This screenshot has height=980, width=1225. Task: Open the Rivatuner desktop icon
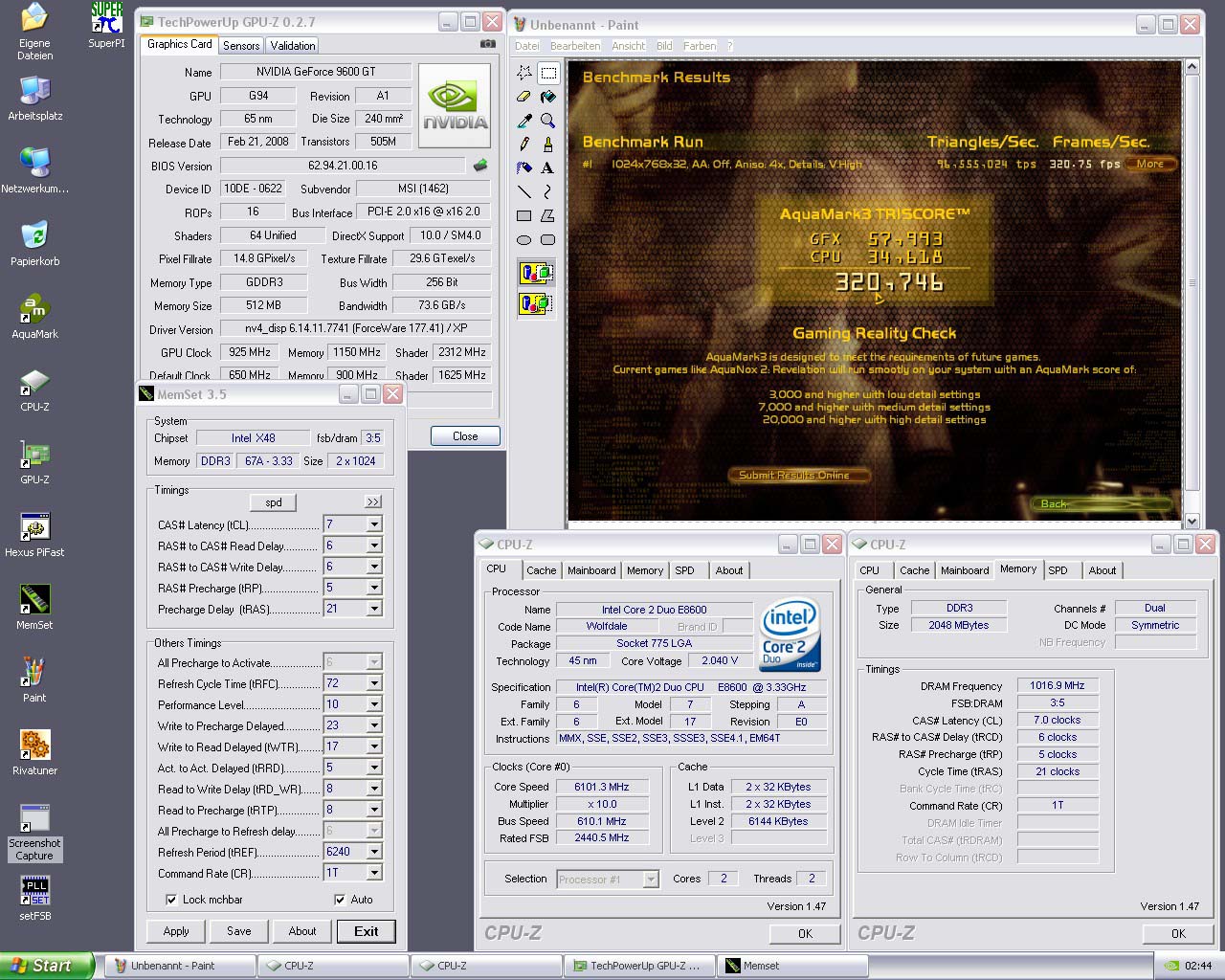point(34,753)
